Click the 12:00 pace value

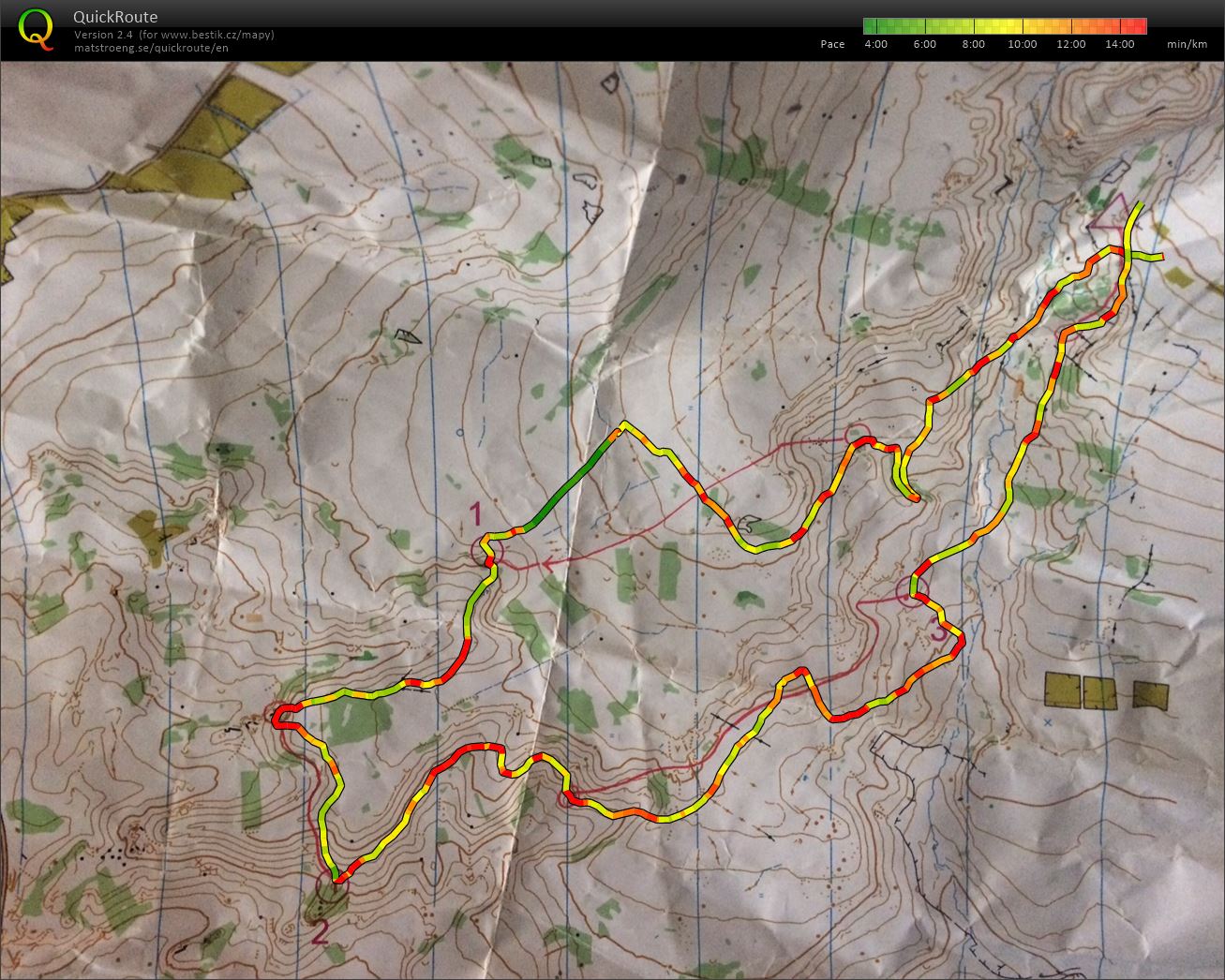tap(1071, 44)
